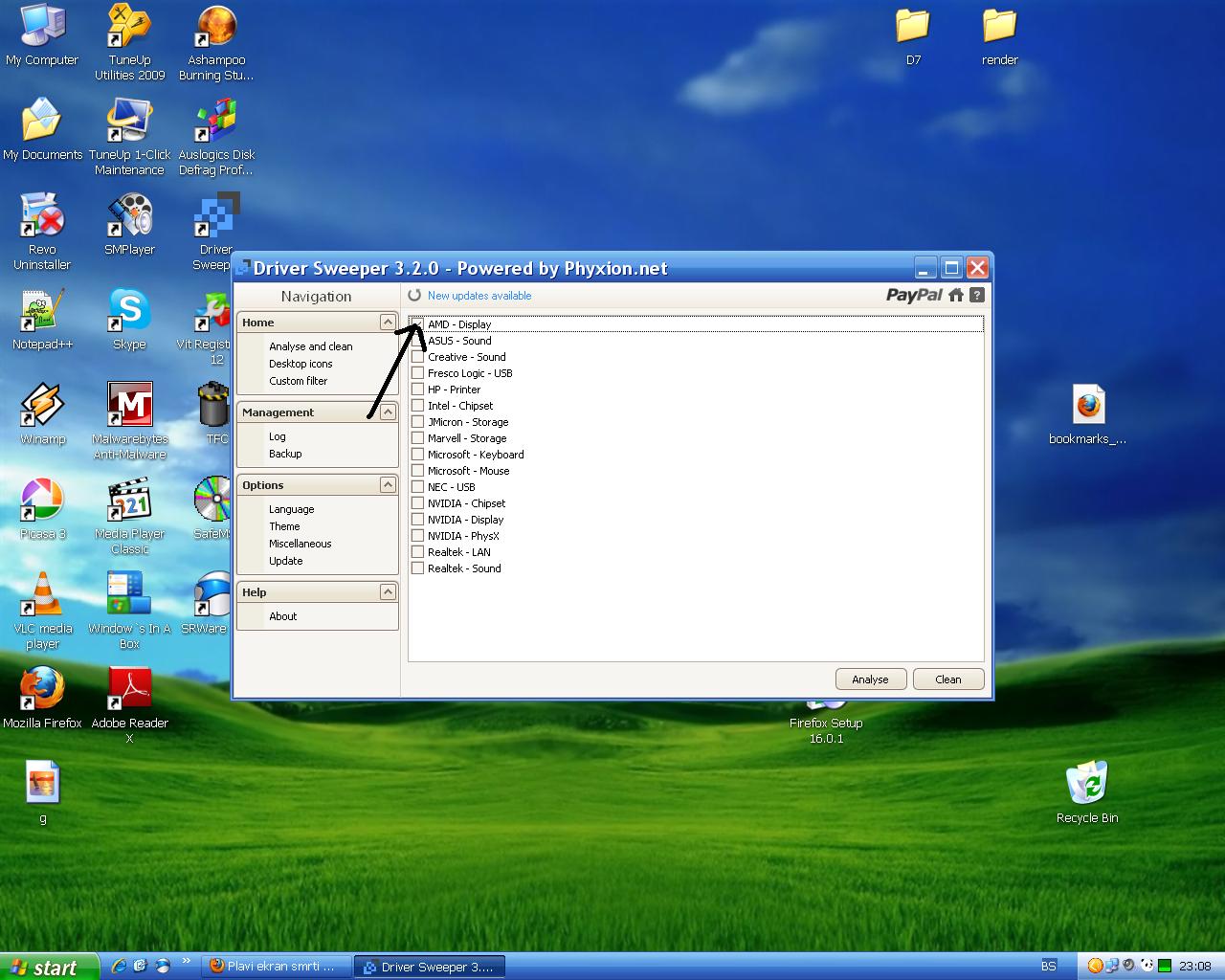The width and height of the screenshot is (1225, 980).
Task: Open the question-mark help icon in Driver Sweeper
Action: click(976, 295)
